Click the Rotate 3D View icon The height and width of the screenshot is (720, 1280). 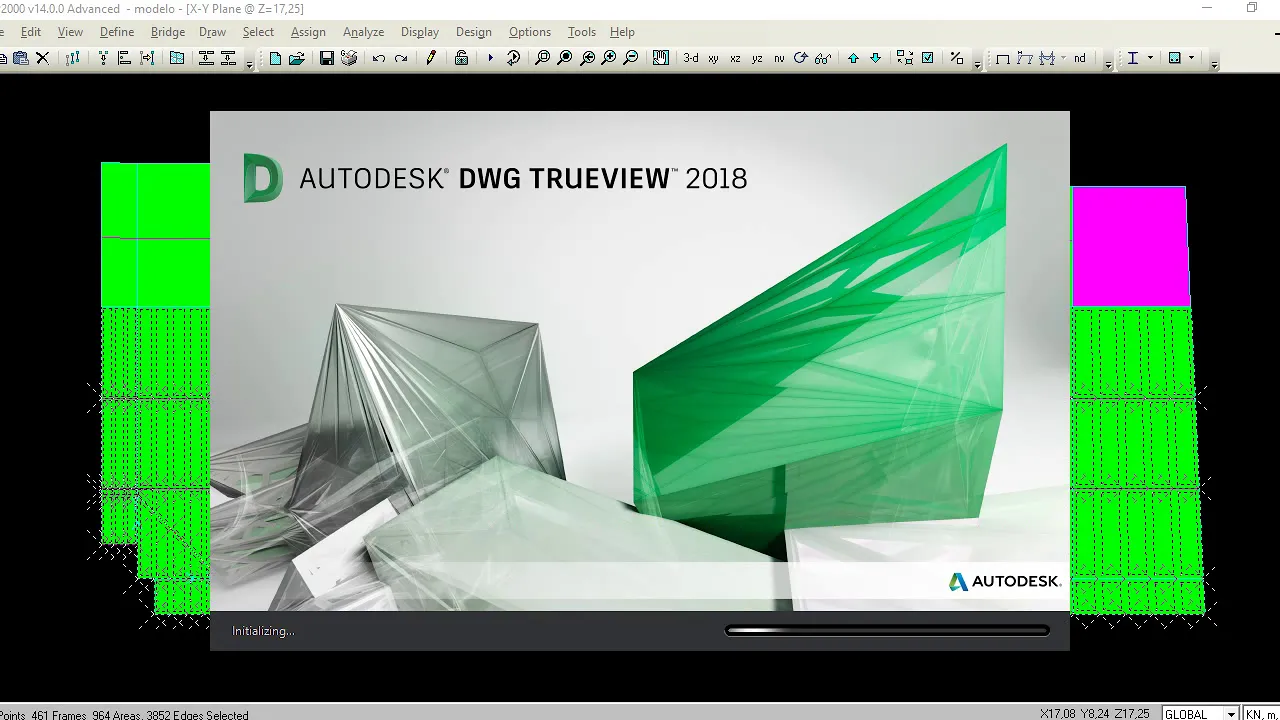[800, 58]
